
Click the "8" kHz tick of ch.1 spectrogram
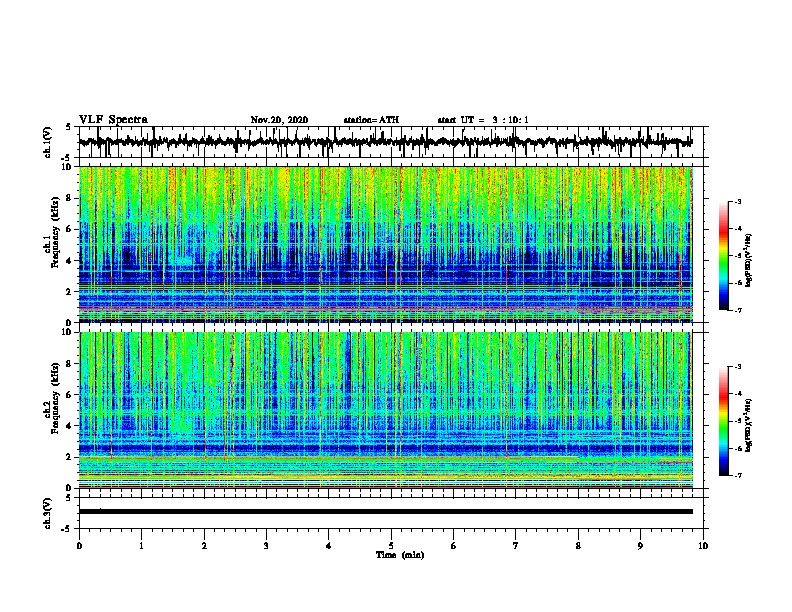[x=70, y=198]
